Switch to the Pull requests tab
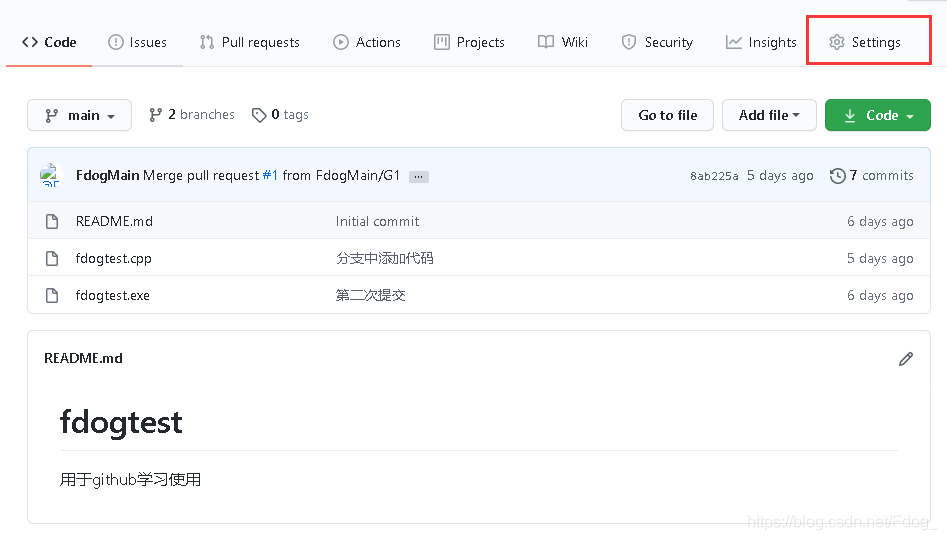 (249, 42)
